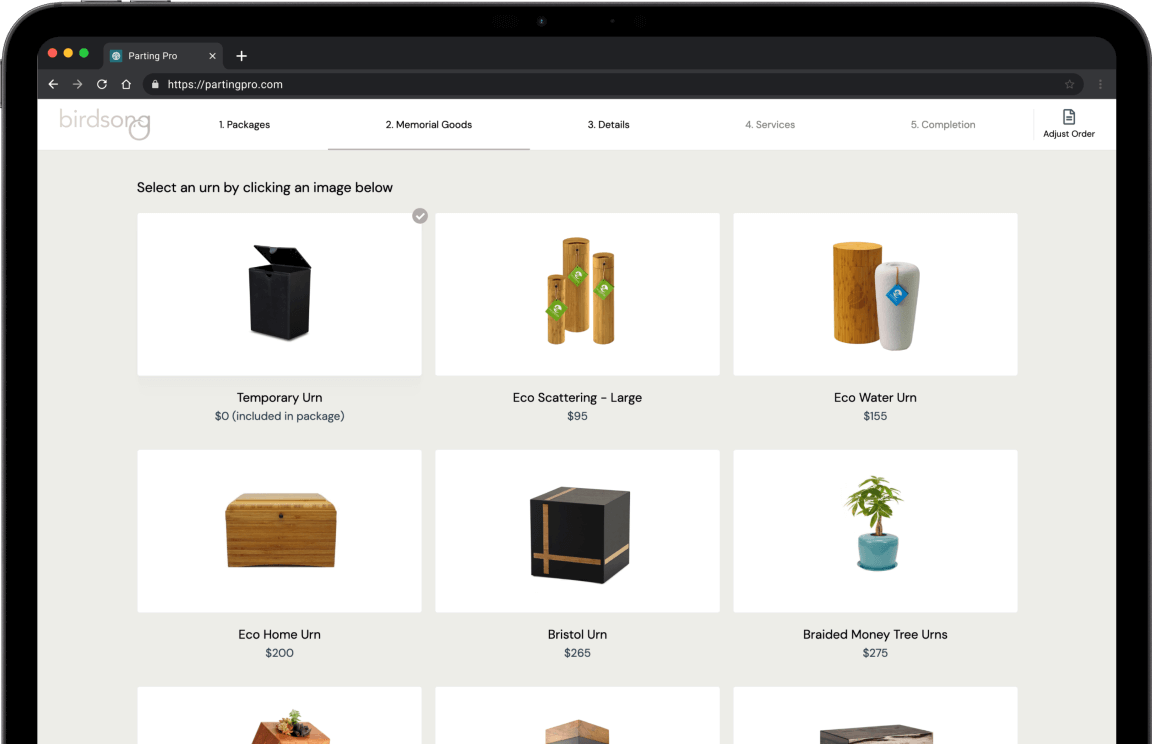Select the Eco Home Urn image
Screen dimensions: 1152x744
click(279, 531)
